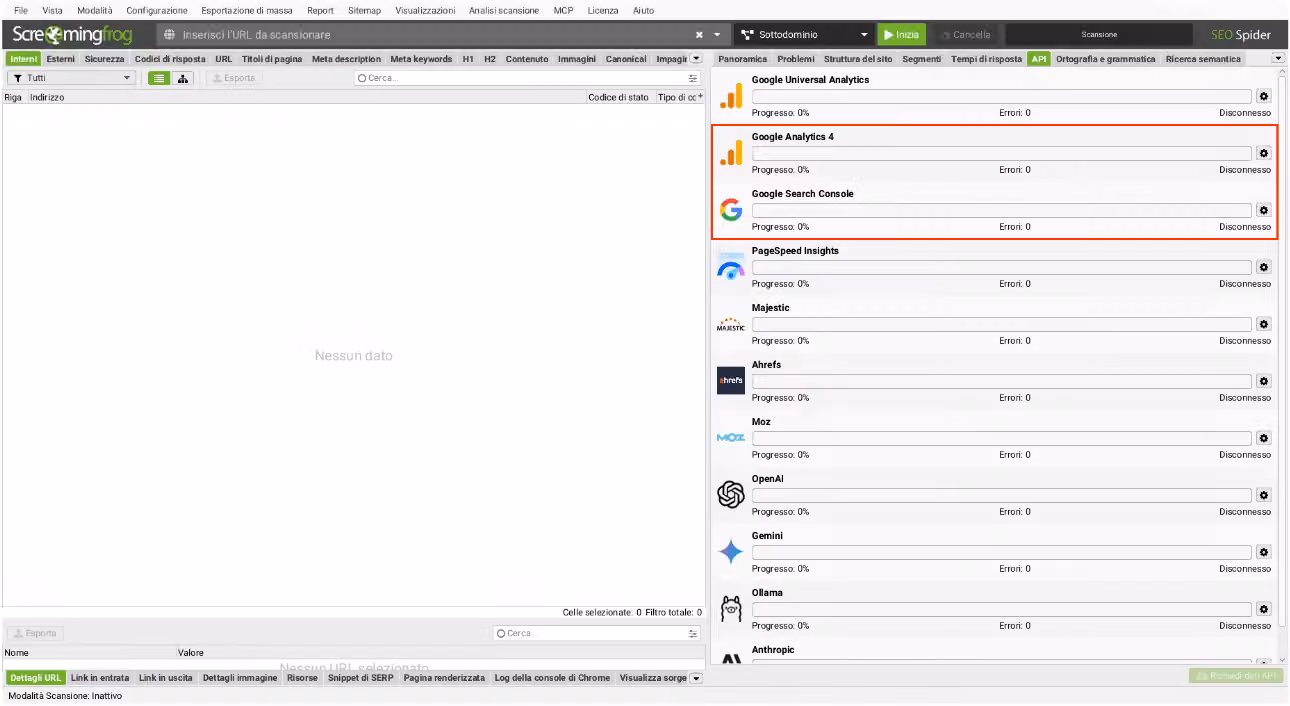Open the Ortografia e grammatica tab
1290x706 pixels.
coord(1106,59)
